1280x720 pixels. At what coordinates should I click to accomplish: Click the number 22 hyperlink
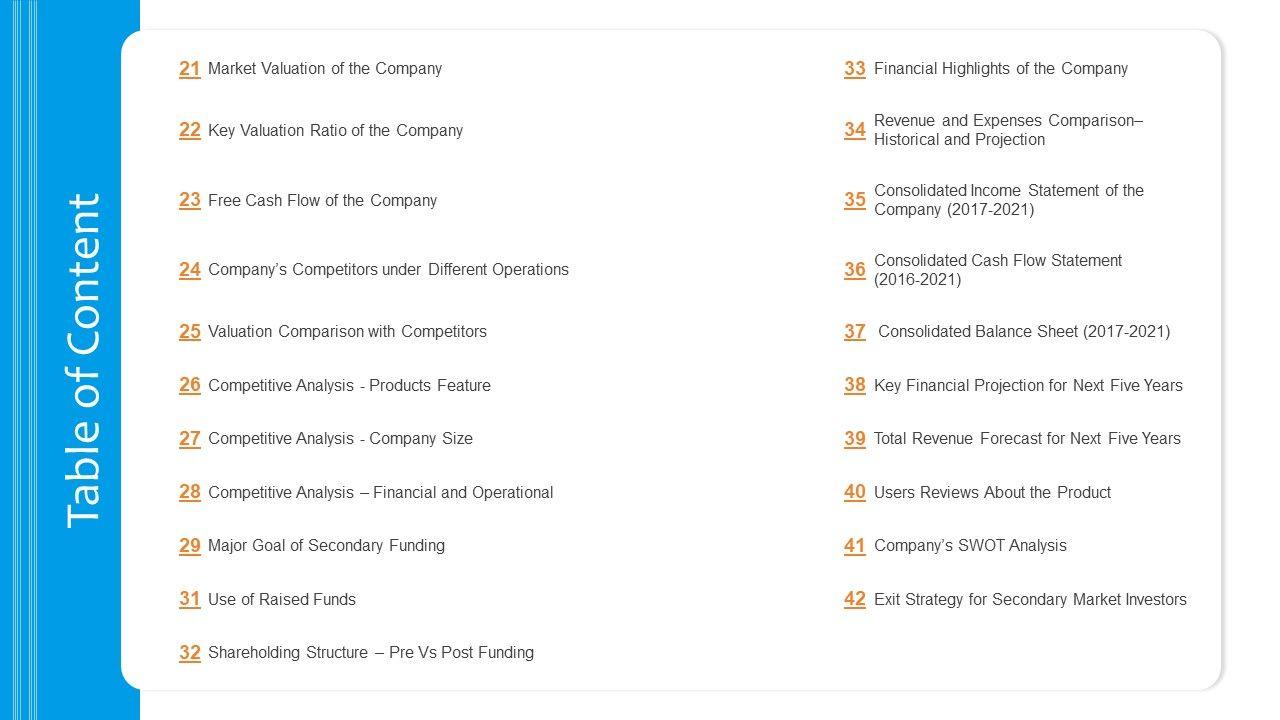[x=190, y=130]
